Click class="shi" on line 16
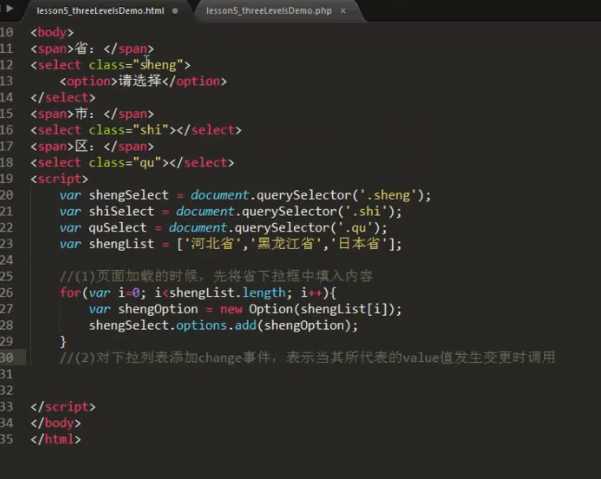The width and height of the screenshot is (601, 479). 128,130
